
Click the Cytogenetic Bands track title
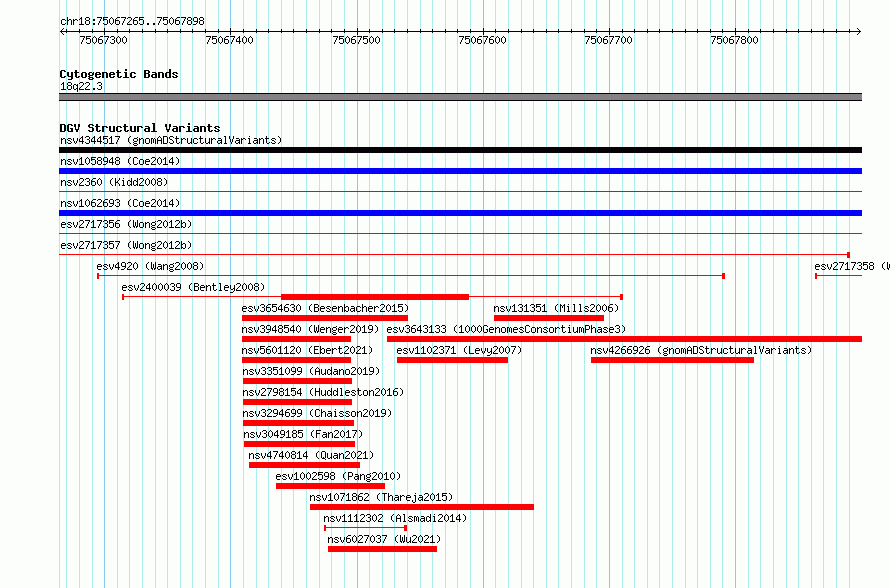(119, 74)
